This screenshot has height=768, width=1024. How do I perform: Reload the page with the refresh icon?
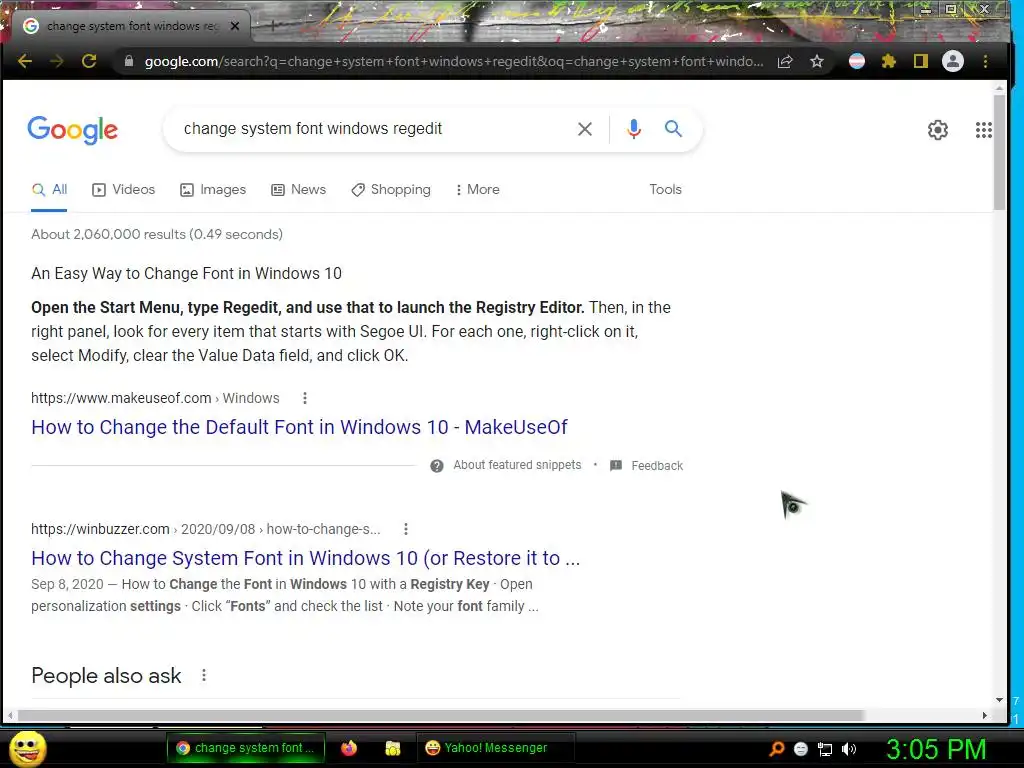[x=89, y=61]
